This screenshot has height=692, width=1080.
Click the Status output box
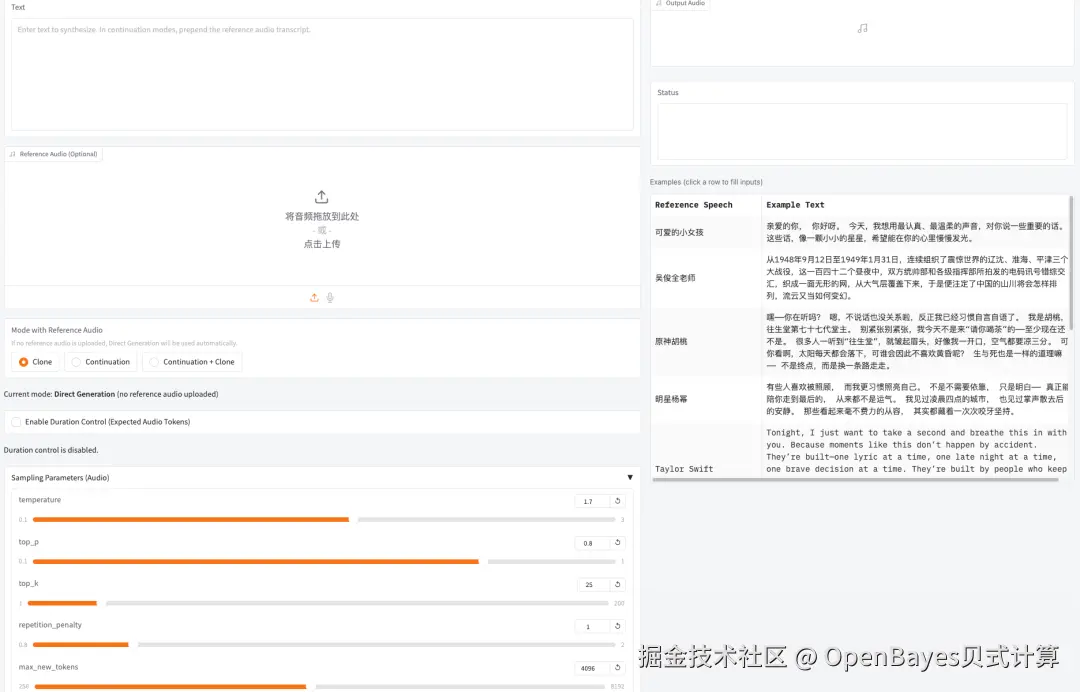(862, 132)
